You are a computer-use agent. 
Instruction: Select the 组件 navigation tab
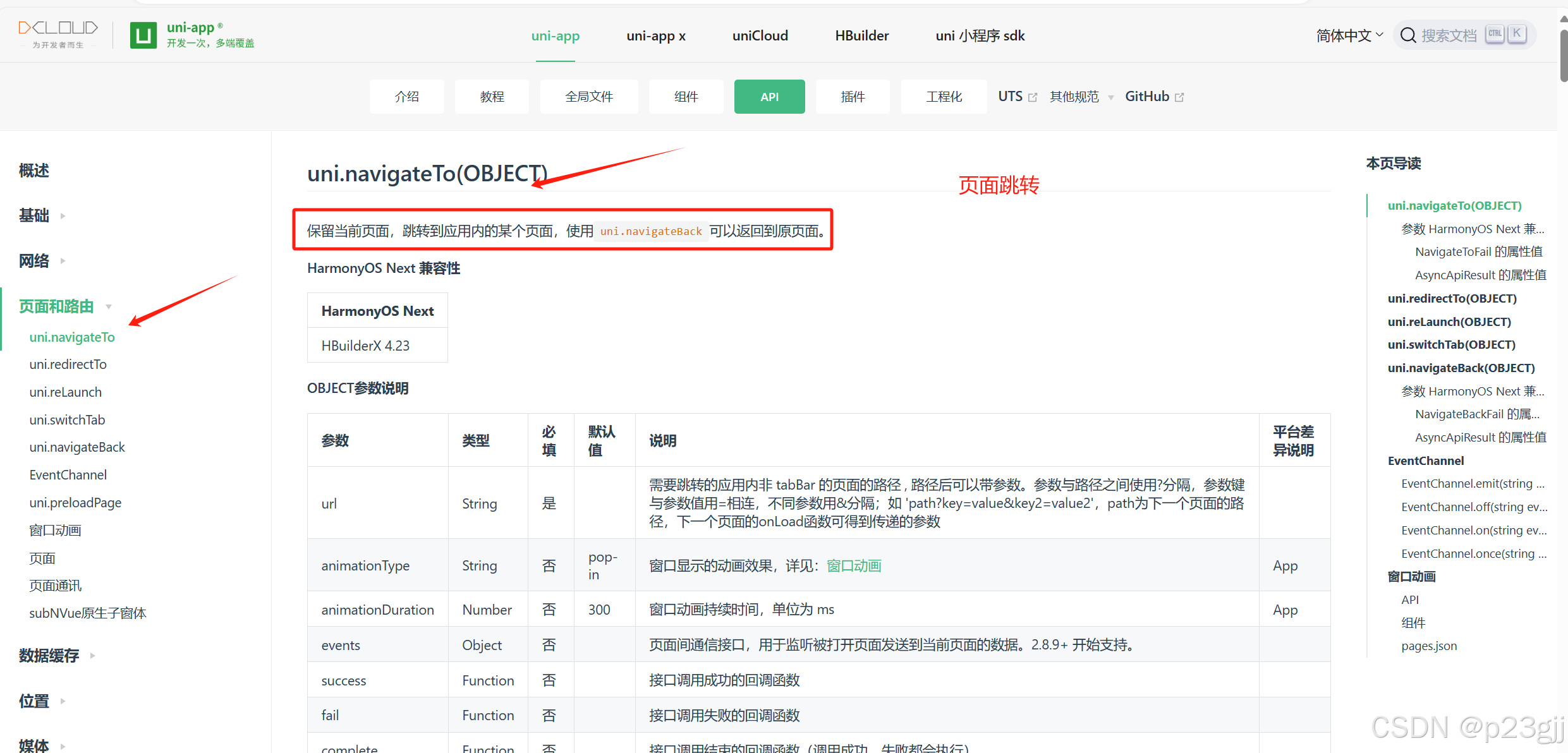coord(686,97)
